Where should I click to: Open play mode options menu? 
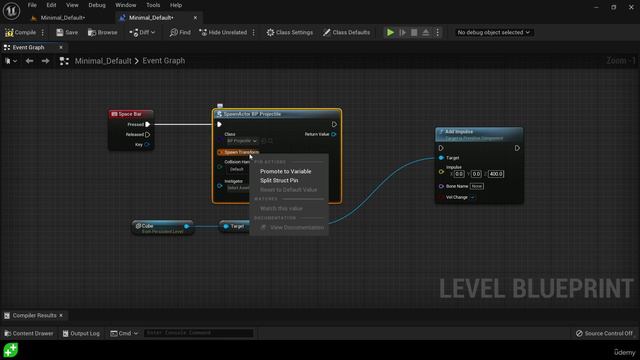point(438,32)
